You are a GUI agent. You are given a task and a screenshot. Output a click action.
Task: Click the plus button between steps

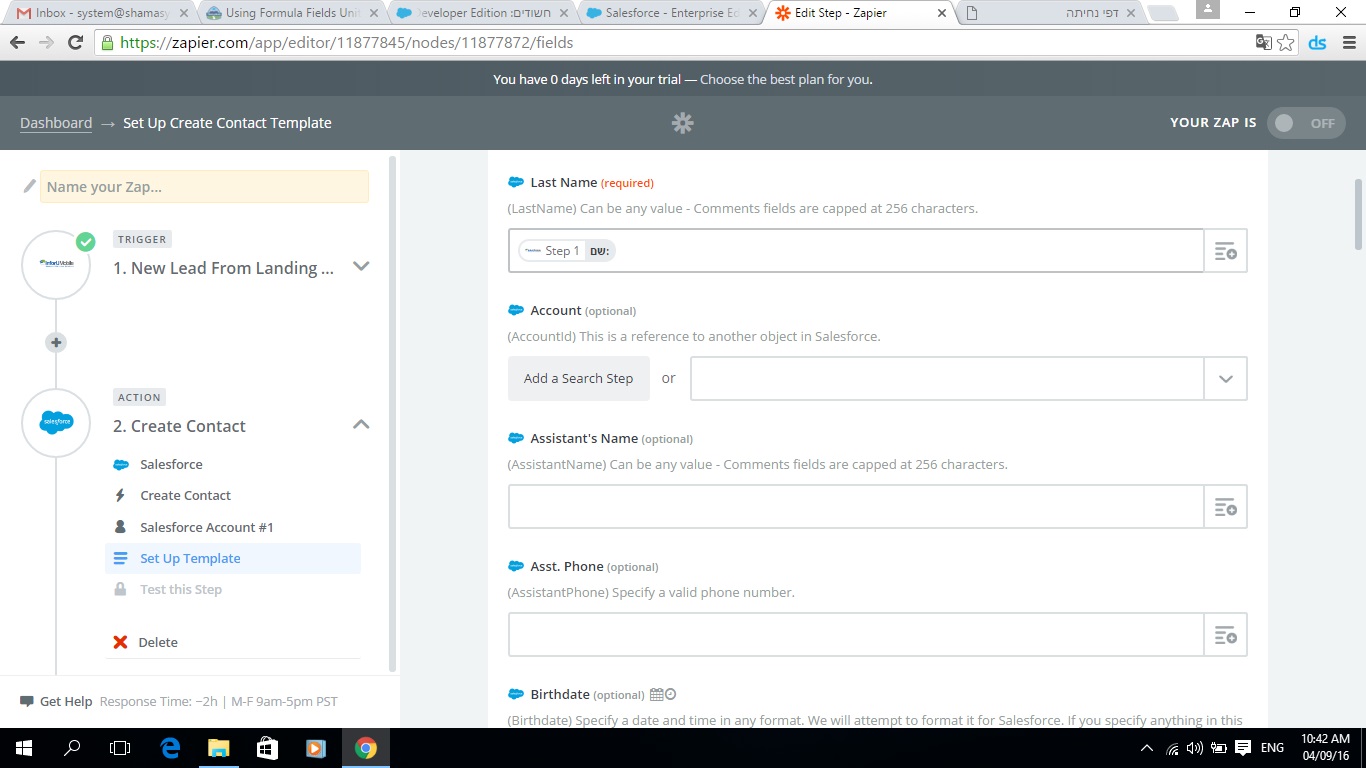[x=56, y=342]
